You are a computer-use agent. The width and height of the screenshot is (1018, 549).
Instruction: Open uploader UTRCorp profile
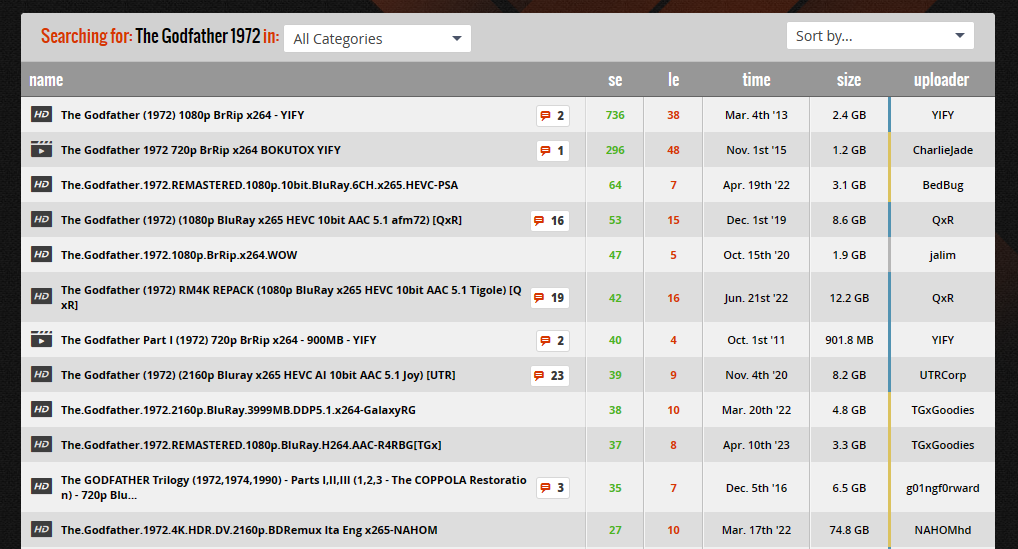click(x=943, y=375)
